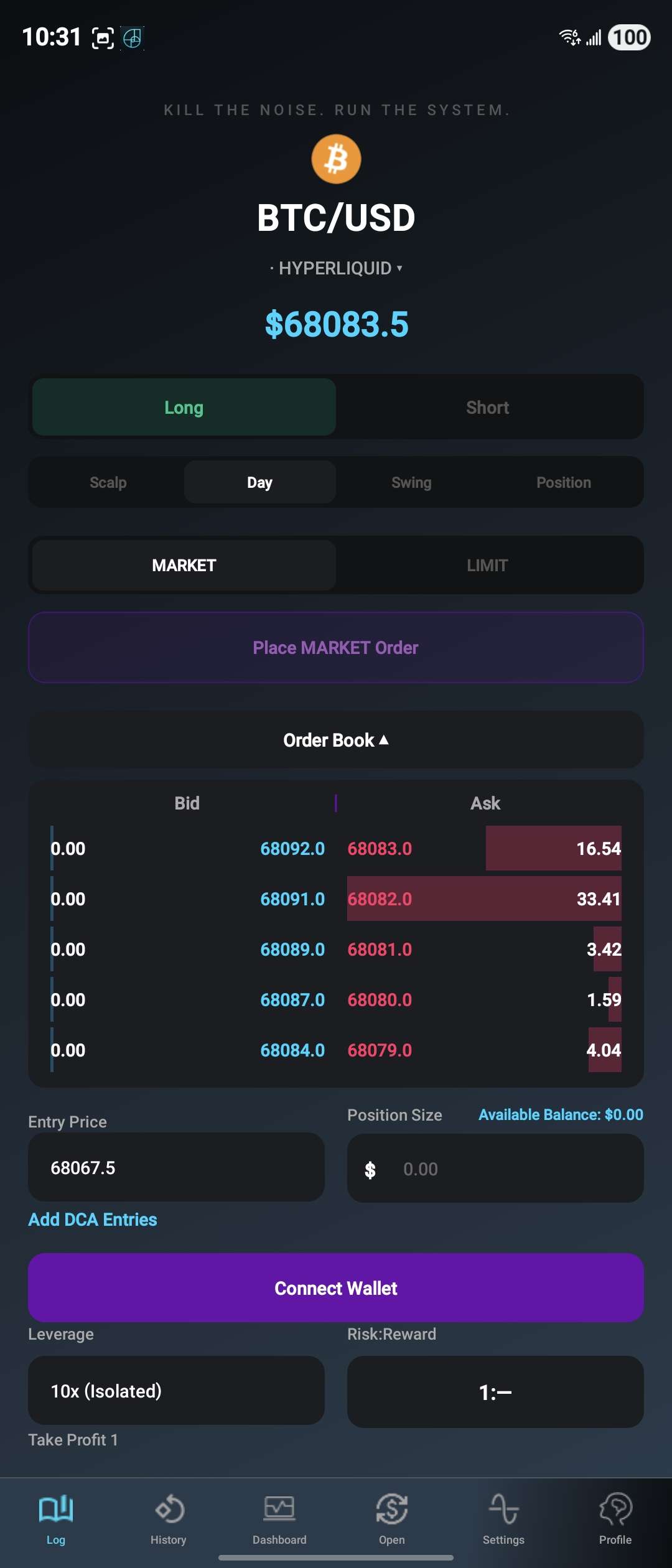The width and height of the screenshot is (672, 1568).
Task: Select the Position timeframe tab
Action: point(564,482)
